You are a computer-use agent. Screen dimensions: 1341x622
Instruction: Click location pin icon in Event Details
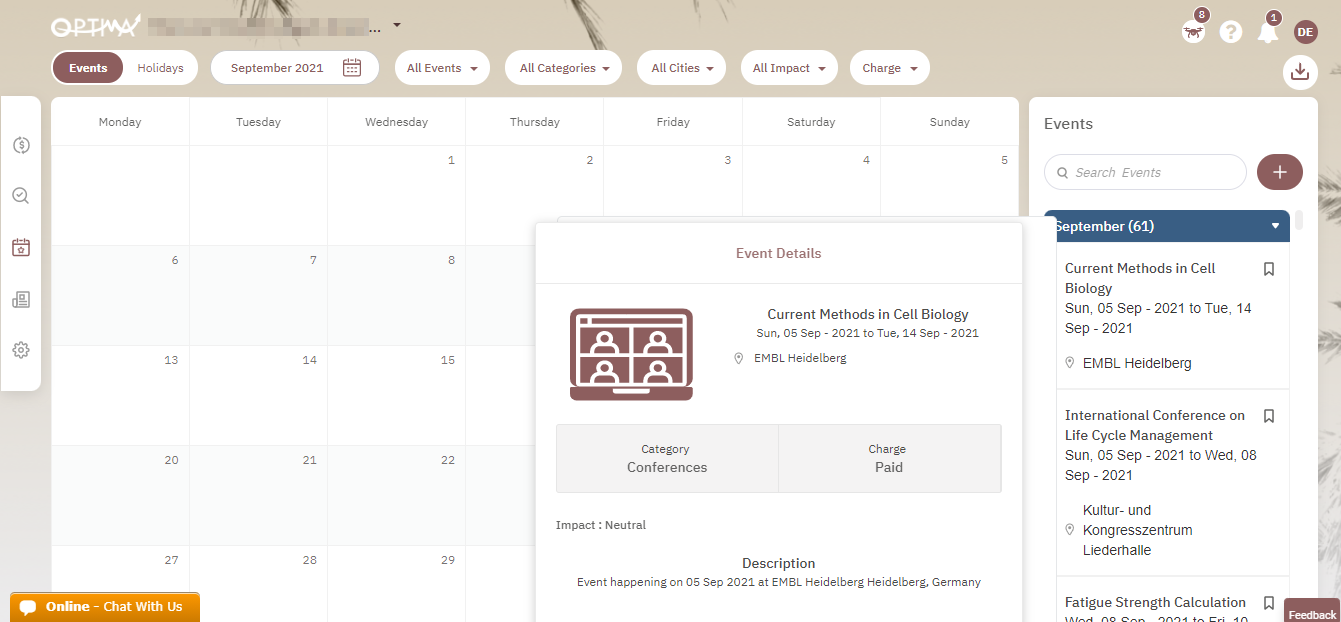[739, 358]
